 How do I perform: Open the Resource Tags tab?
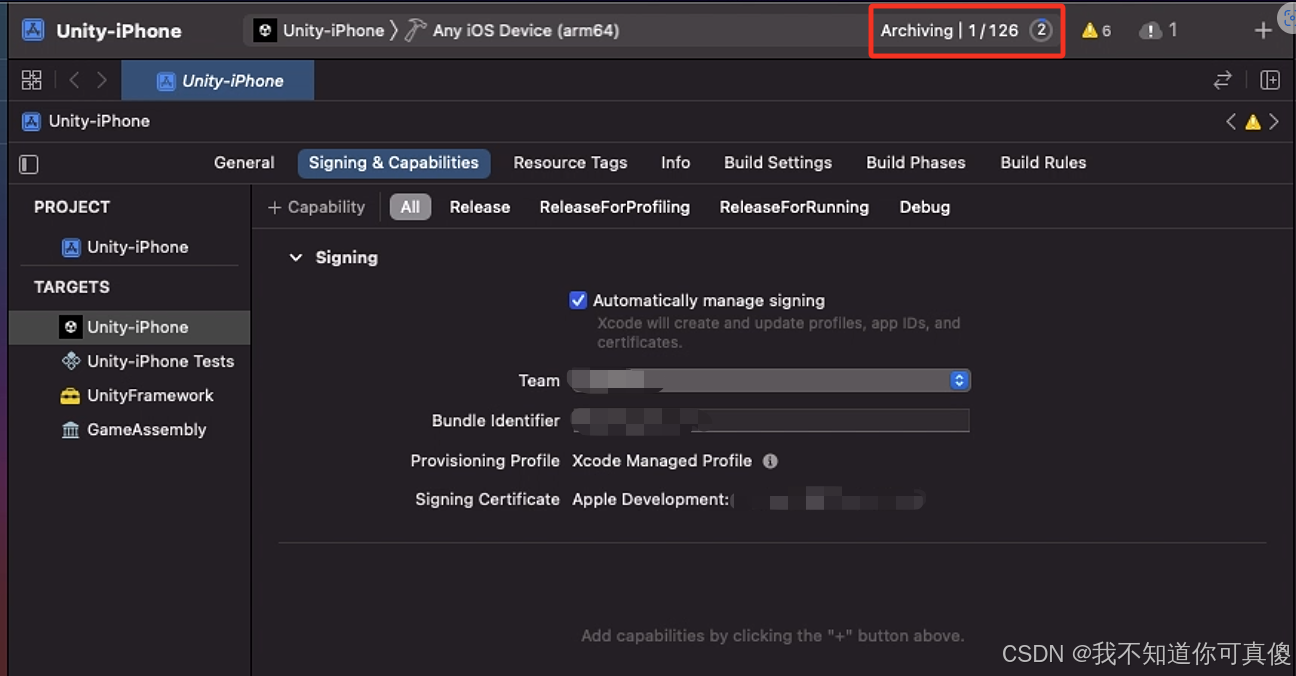tap(570, 162)
